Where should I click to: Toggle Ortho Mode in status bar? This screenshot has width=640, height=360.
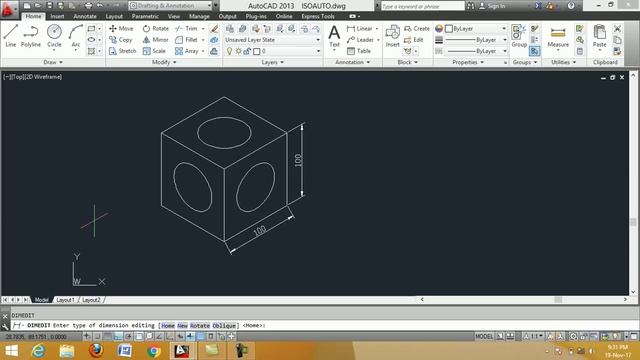118,336
